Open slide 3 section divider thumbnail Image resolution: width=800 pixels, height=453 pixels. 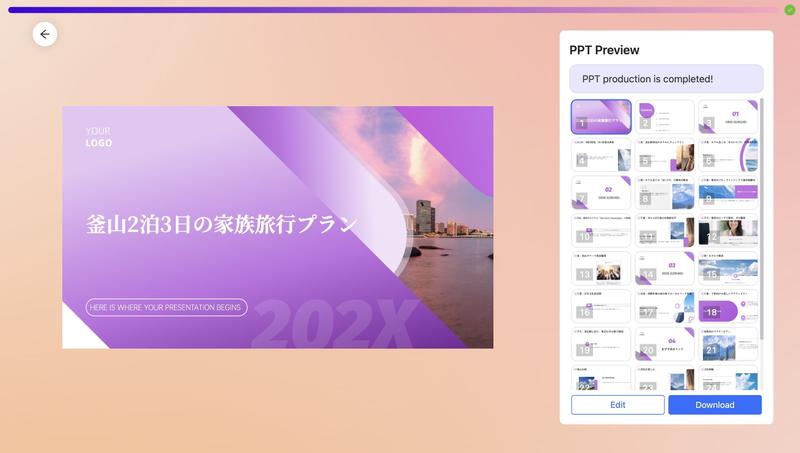coord(728,116)
